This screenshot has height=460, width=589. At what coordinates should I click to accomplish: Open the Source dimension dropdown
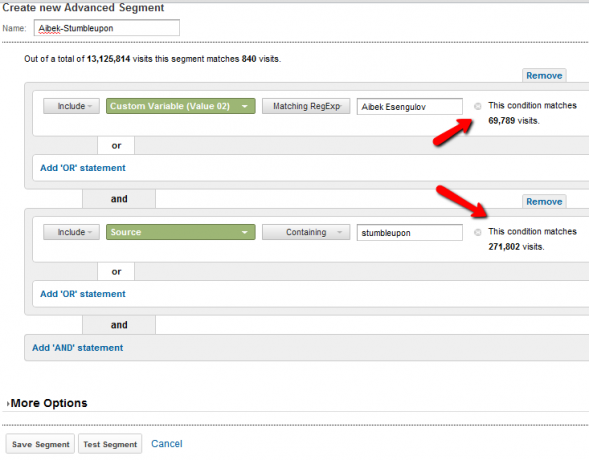coord(181,232)
